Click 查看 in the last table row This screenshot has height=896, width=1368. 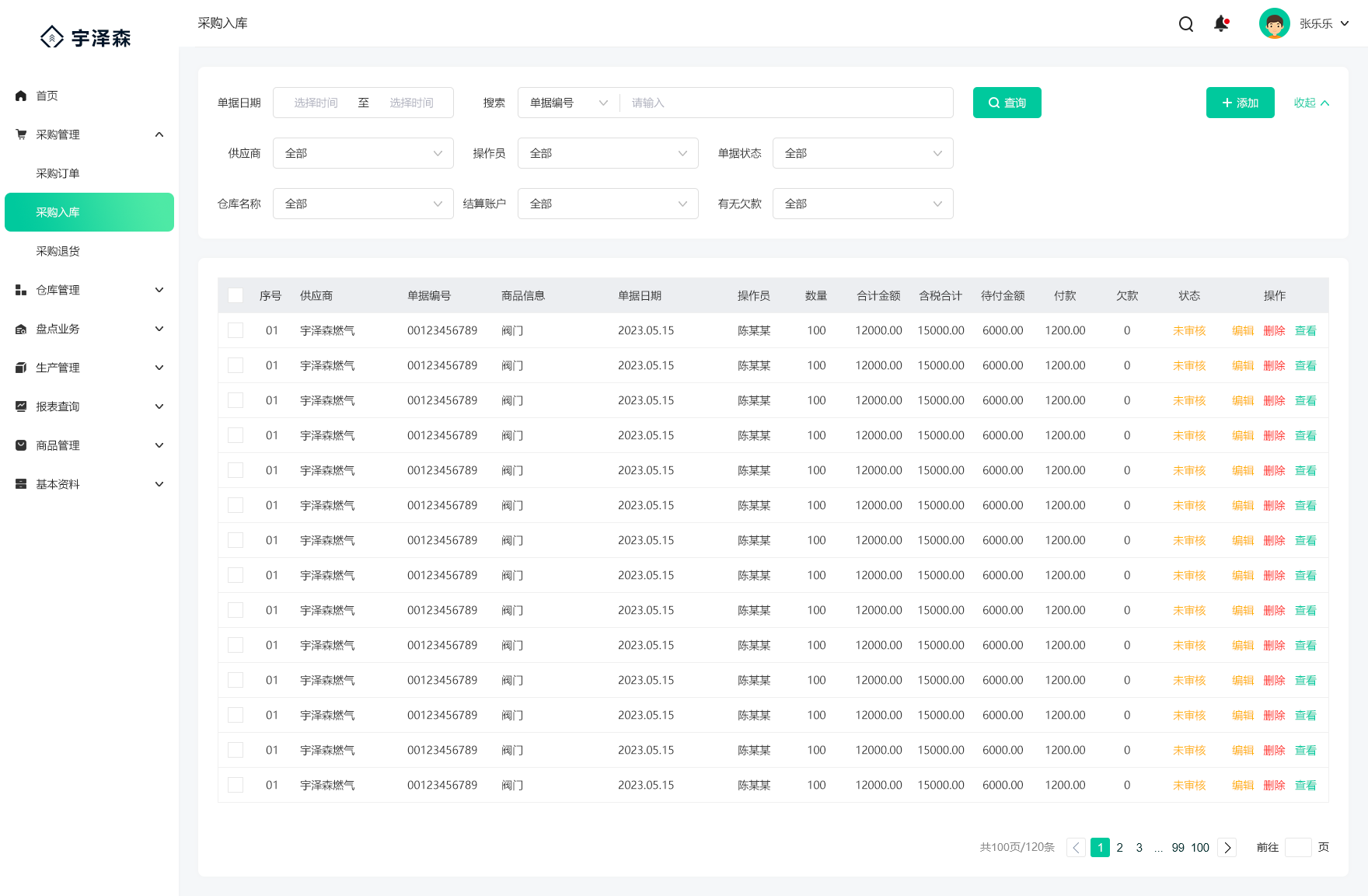[1305, 785]
